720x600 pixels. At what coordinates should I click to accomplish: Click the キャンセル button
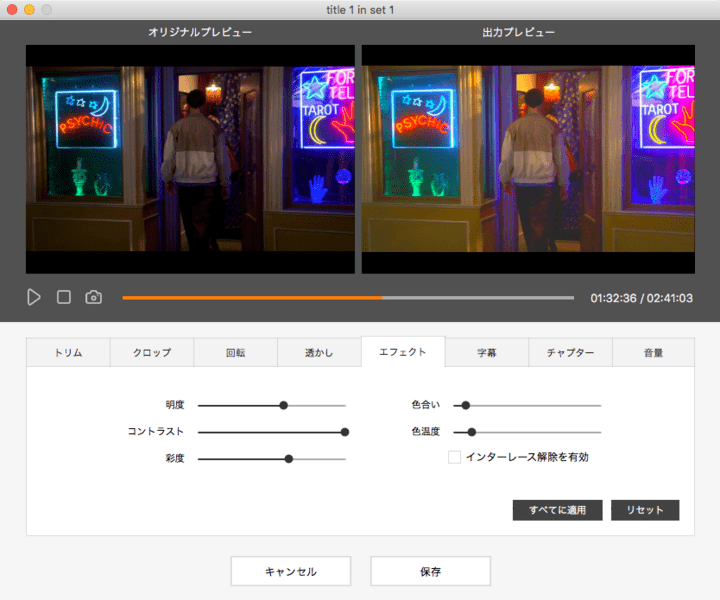click(291, 571)
